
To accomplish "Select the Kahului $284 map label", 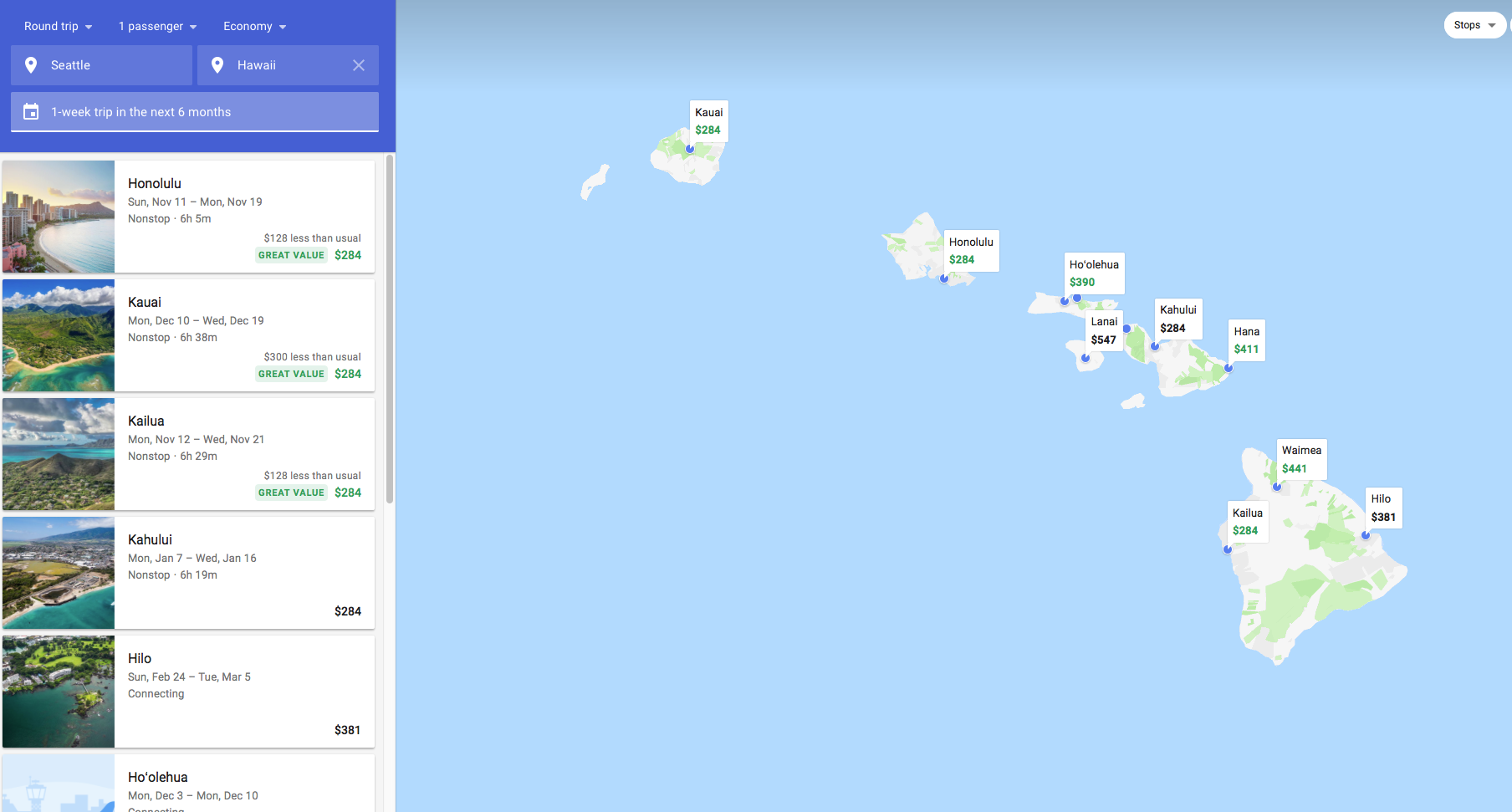I will pos(1178,319).
